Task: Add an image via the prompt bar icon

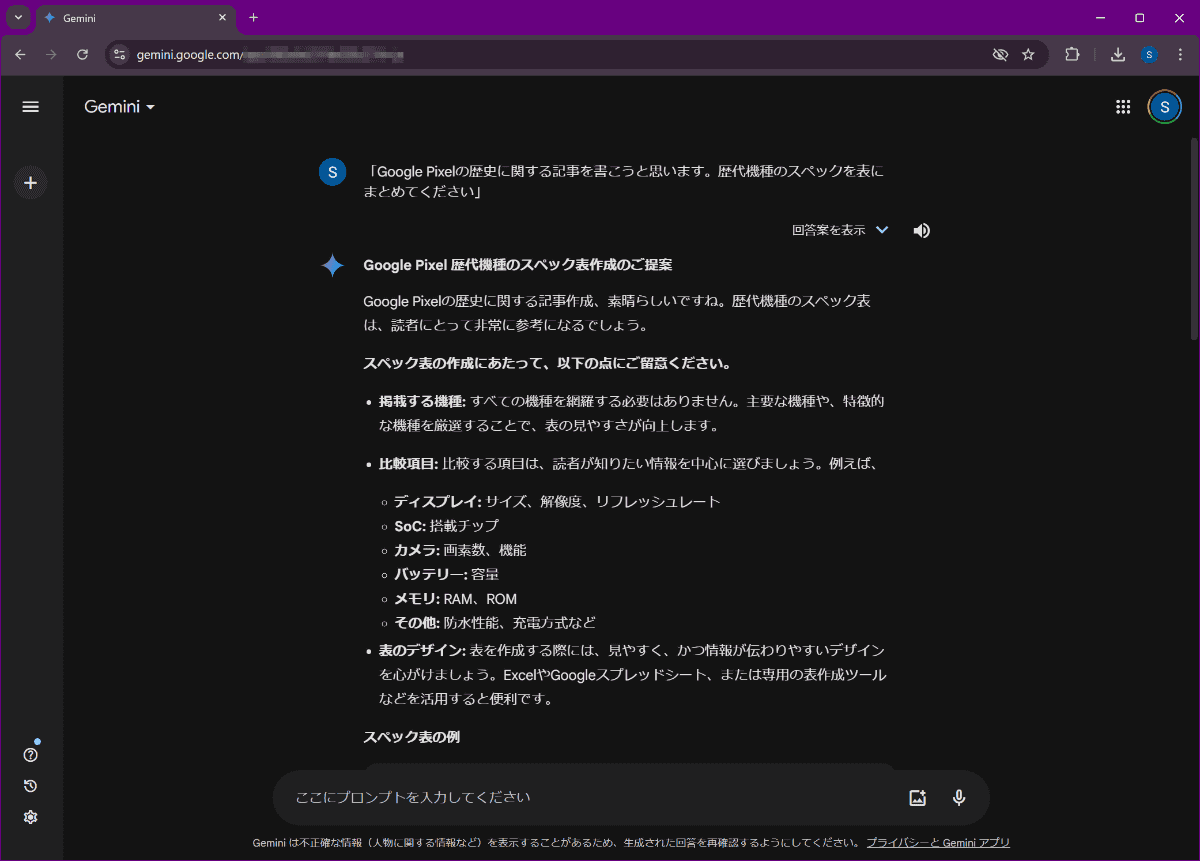Action: point(917,797)
